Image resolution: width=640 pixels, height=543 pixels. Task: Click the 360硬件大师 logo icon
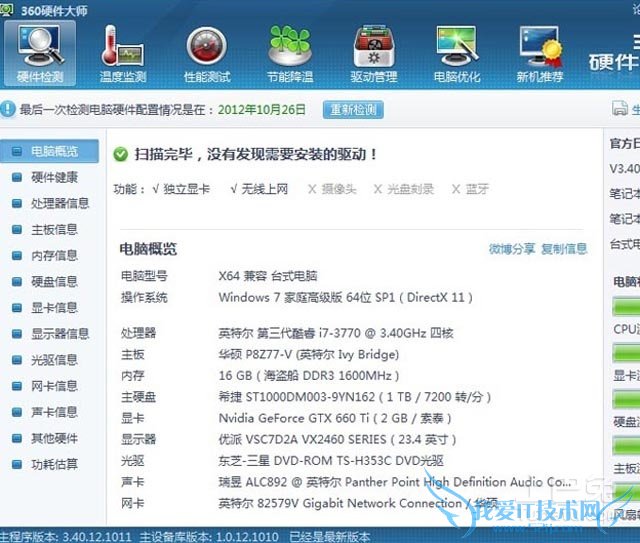(7, 10)
